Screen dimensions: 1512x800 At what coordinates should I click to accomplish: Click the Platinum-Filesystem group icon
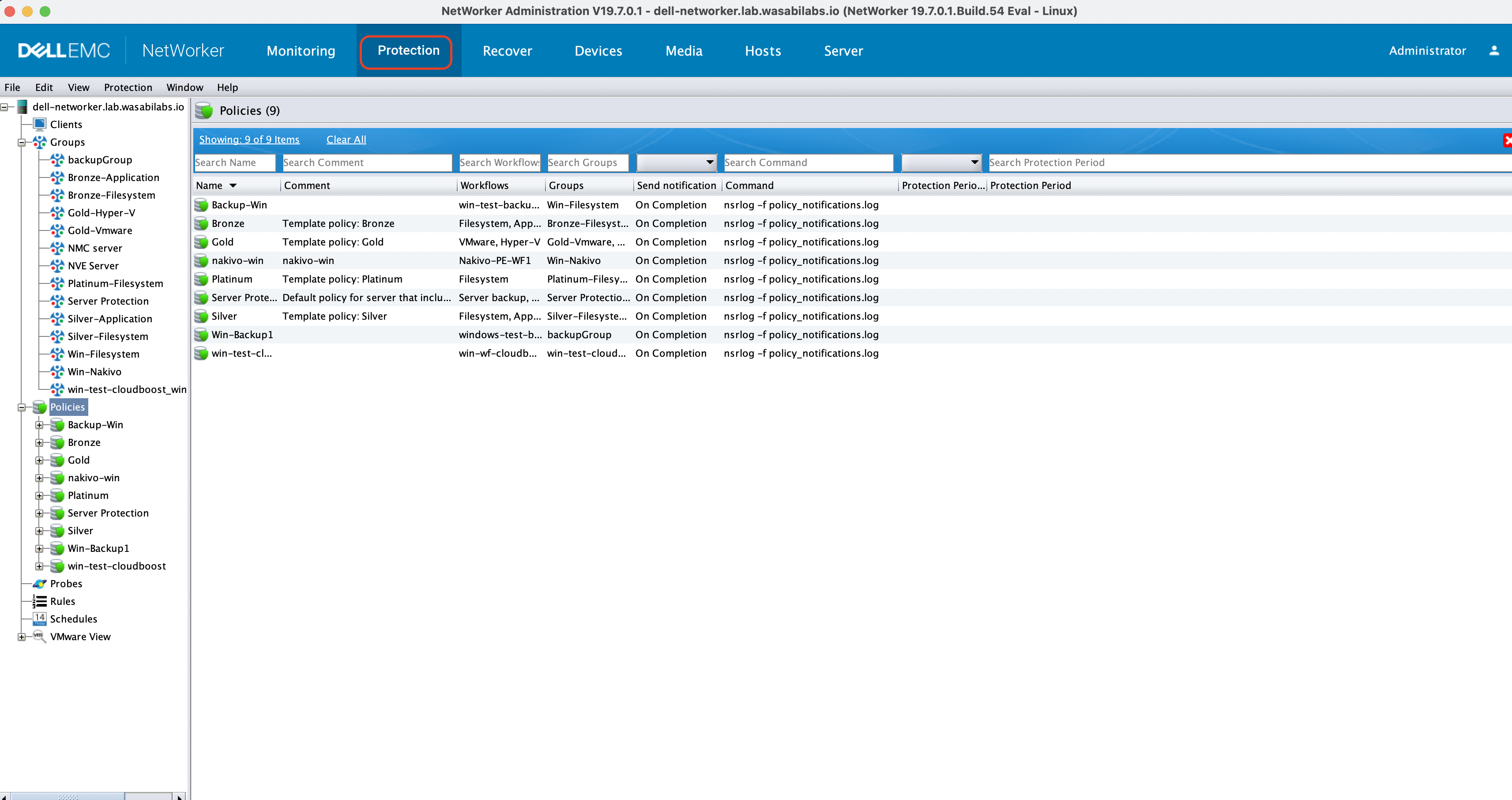[x=57, y=283]
